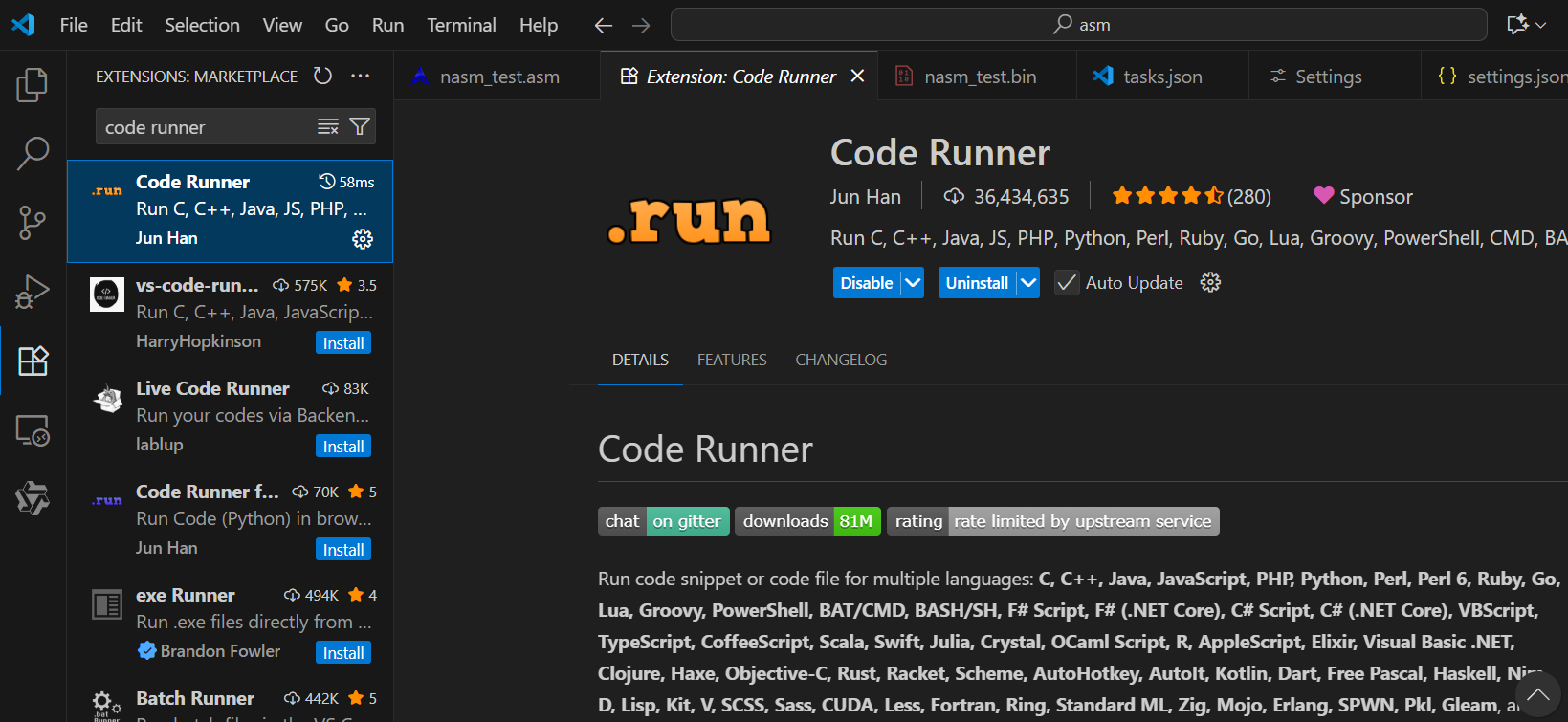Install the exe Runner extension

click(343, 652)
